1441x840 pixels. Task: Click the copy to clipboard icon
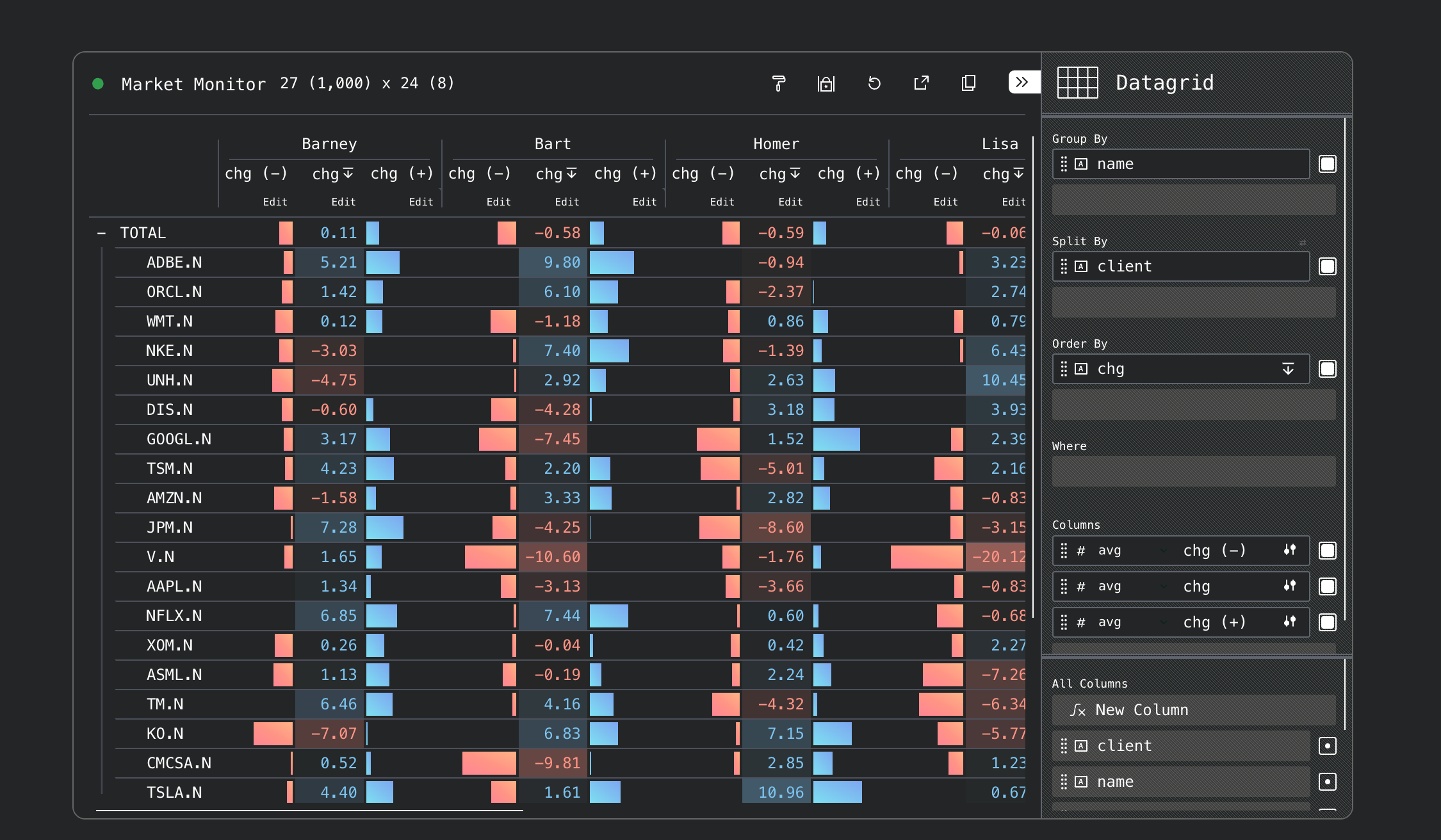[968, 83]
